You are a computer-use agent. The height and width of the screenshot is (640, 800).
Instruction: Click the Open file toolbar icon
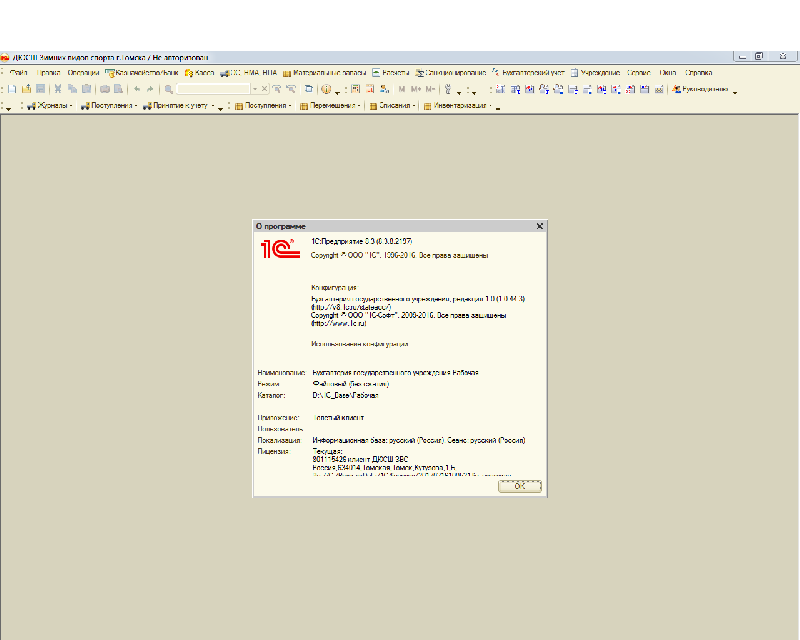[x=27, y=89]
